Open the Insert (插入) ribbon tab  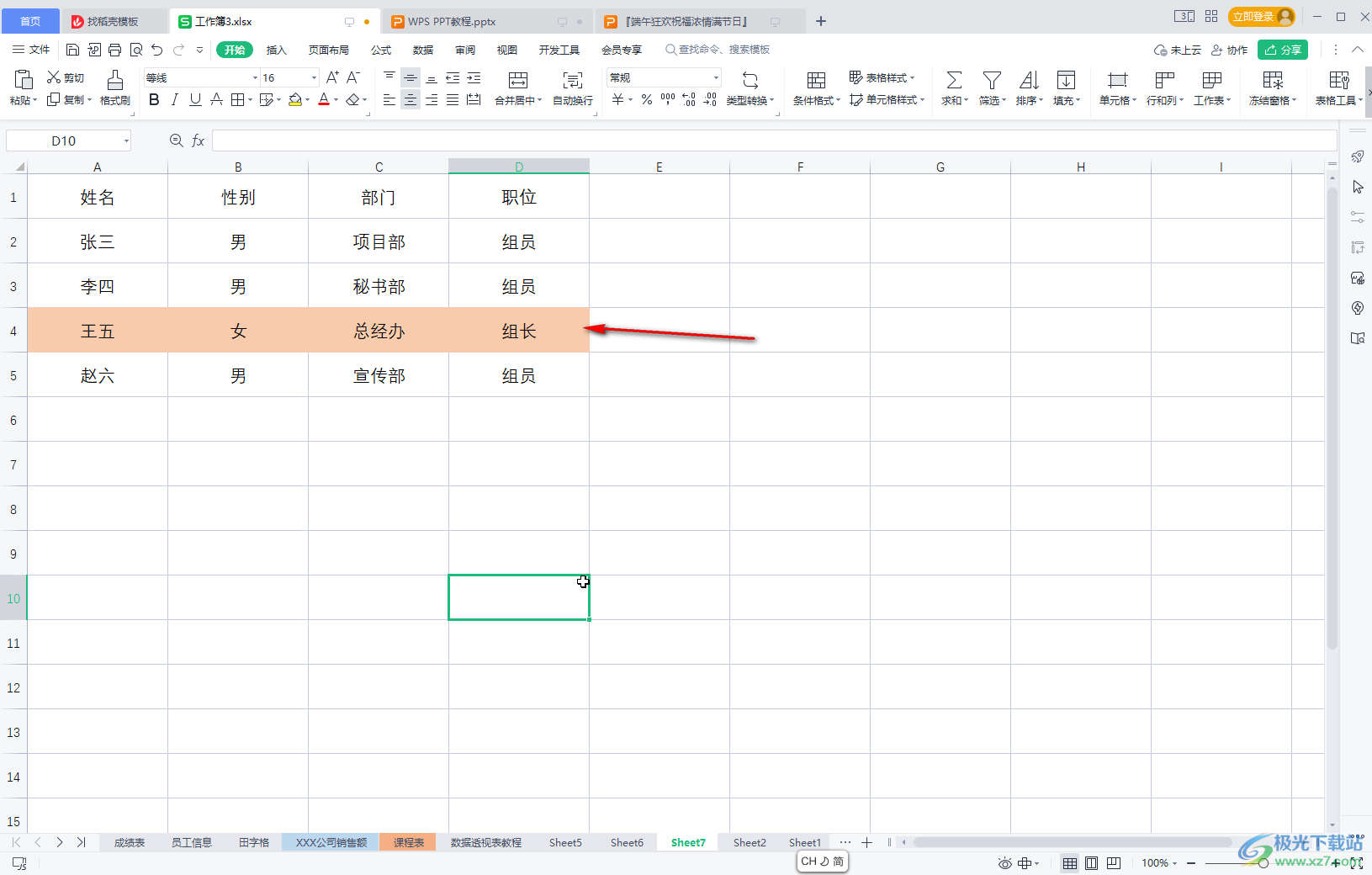[x=277, y=50]
